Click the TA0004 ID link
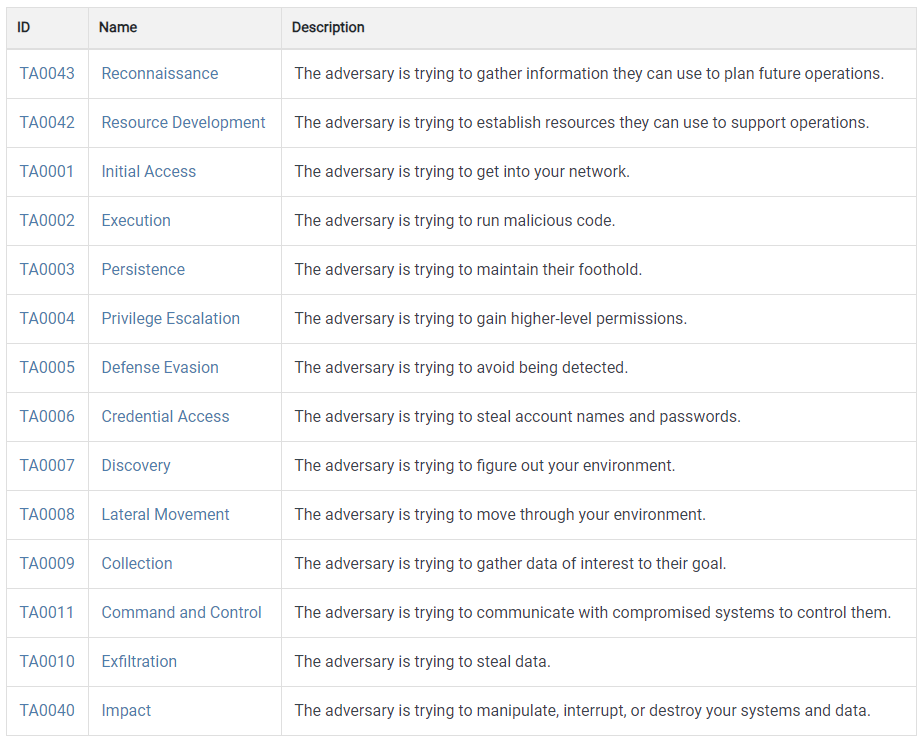Screen dimensions: 923x741 pos(47,318)
